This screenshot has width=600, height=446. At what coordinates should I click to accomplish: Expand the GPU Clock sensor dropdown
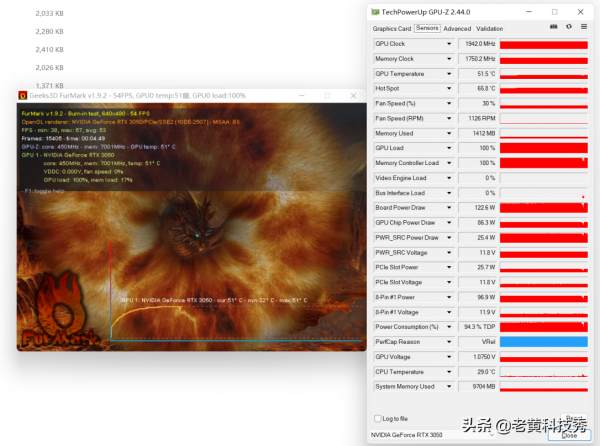[449, 44]
